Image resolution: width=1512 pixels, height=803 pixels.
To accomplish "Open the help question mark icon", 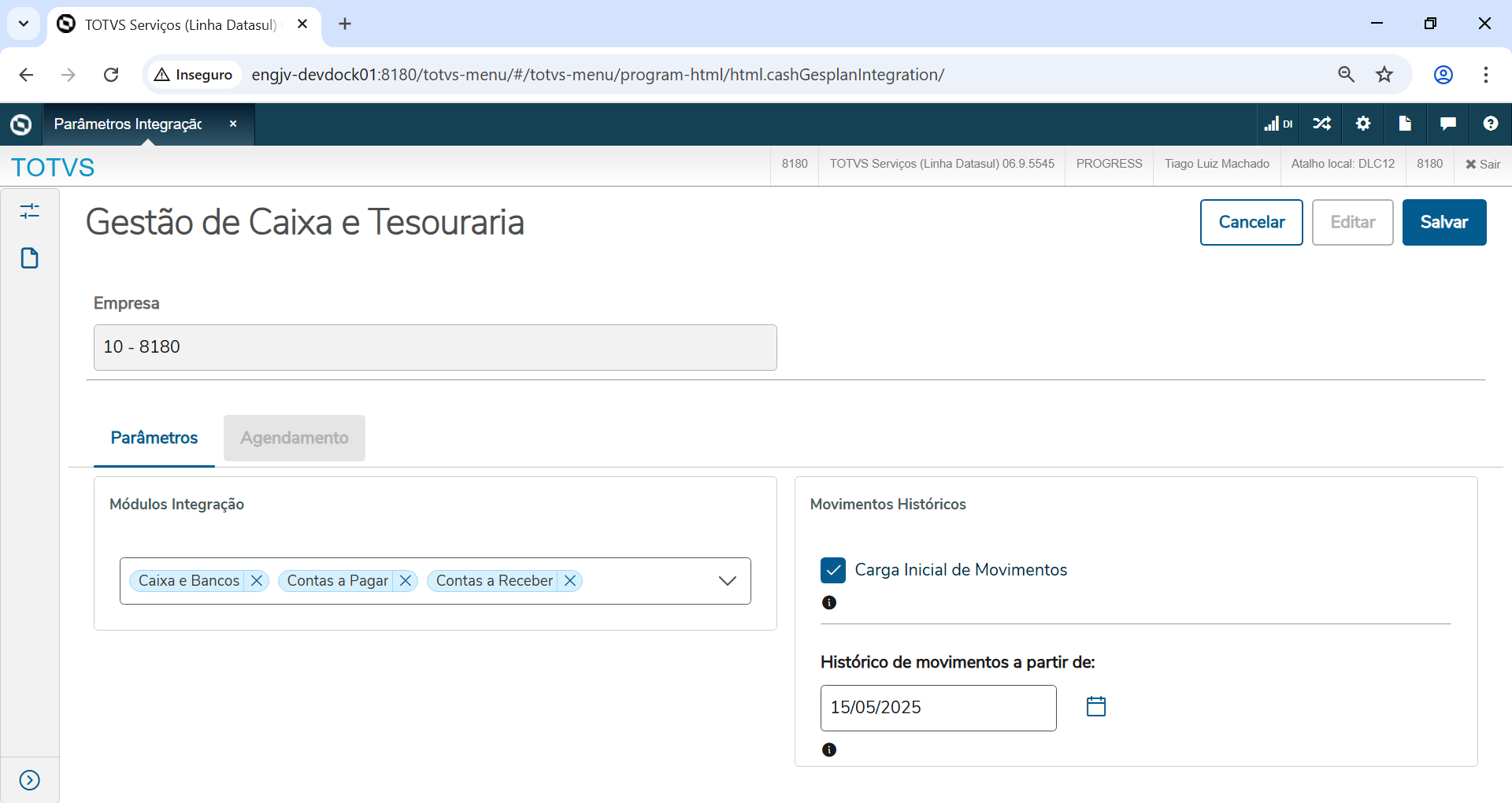I will coord(1490,124).
